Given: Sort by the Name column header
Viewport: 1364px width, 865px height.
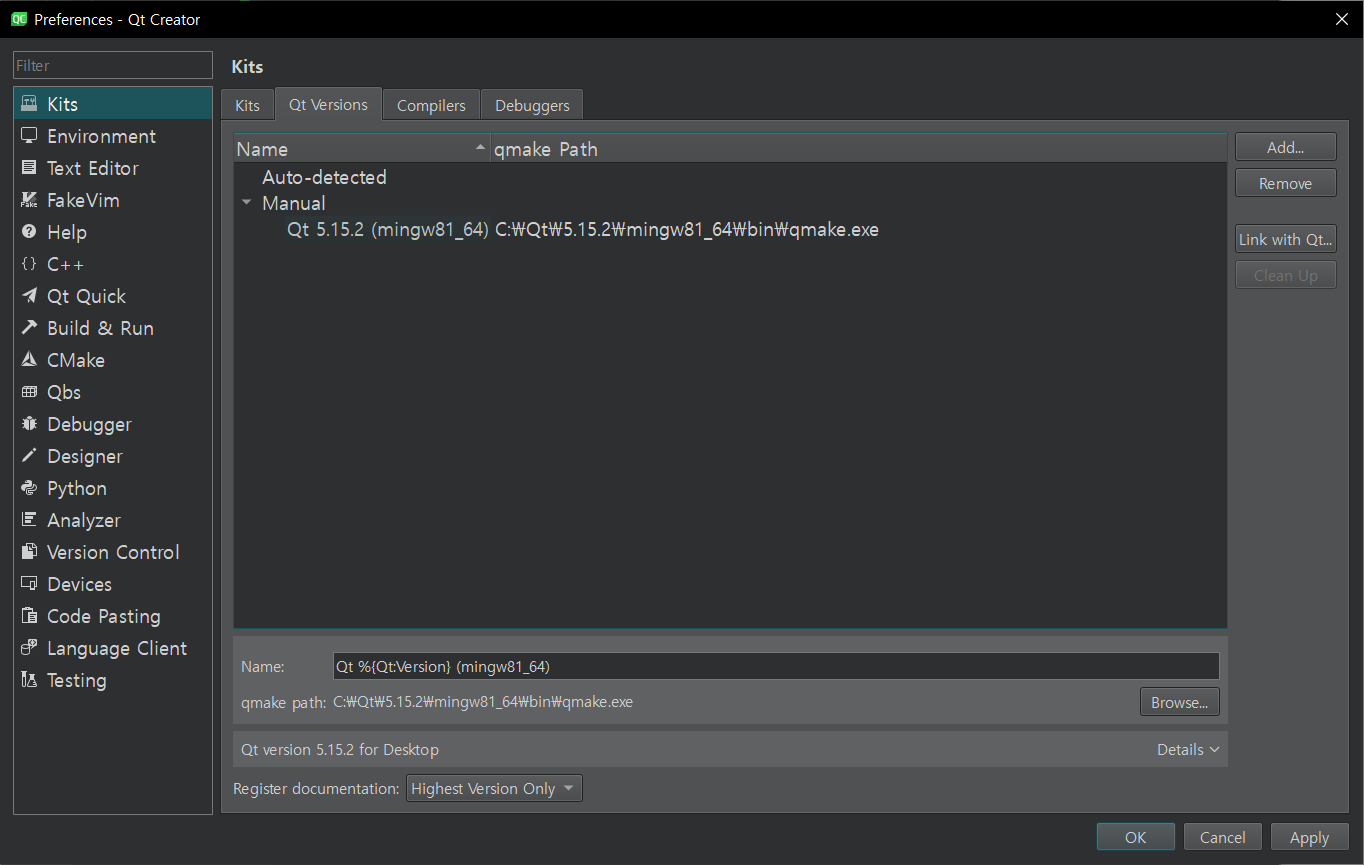Looking at the screenshot, I should click(361, 149).
